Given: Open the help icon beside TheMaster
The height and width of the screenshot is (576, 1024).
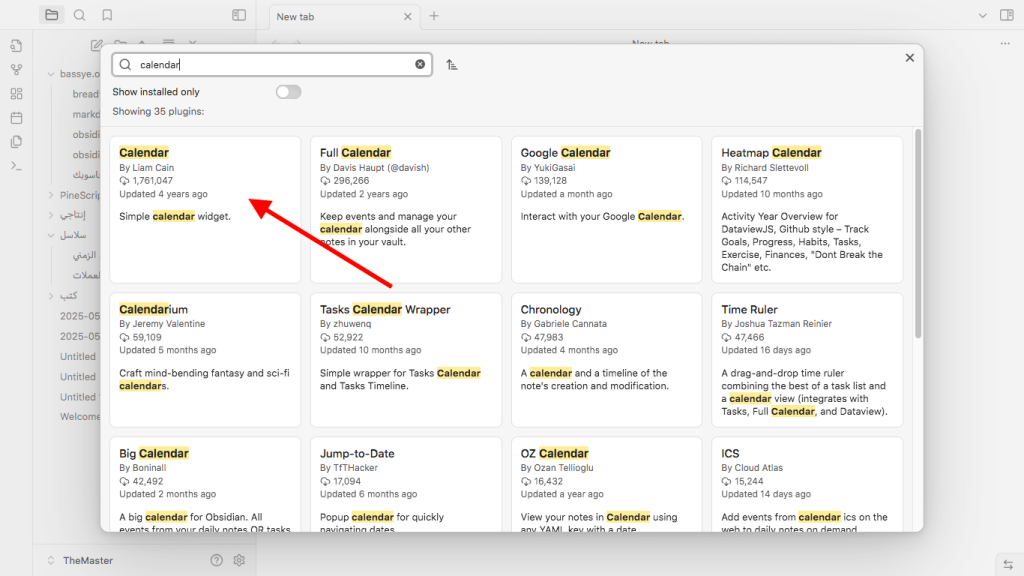Looking at the screenshot, I should point(217,560).
